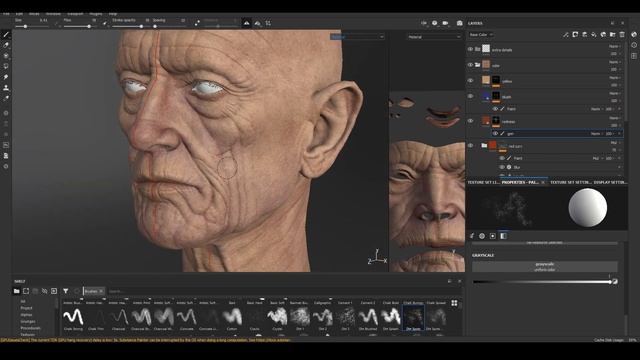Switch to the Texture Set Settings tab
640x360 pixels.
click(x=570, y=182)
